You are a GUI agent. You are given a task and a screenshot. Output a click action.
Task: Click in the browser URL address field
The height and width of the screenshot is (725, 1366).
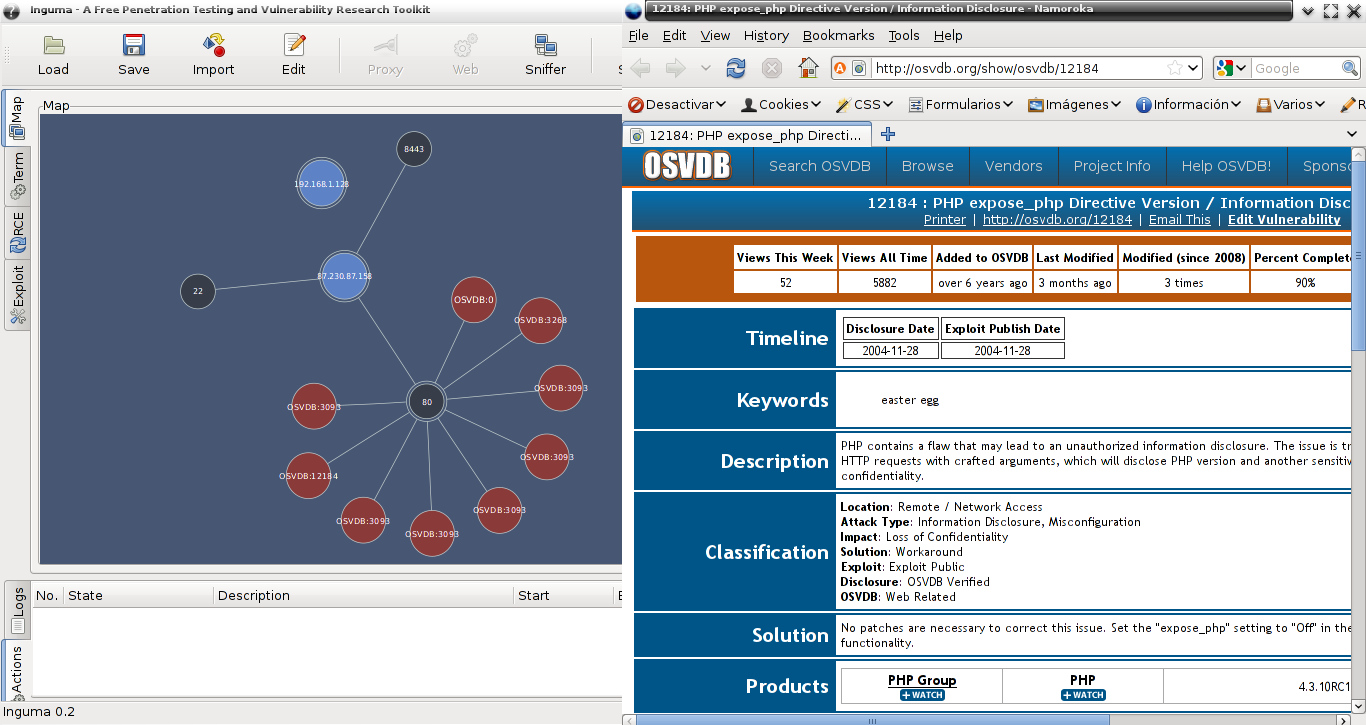1015,68
